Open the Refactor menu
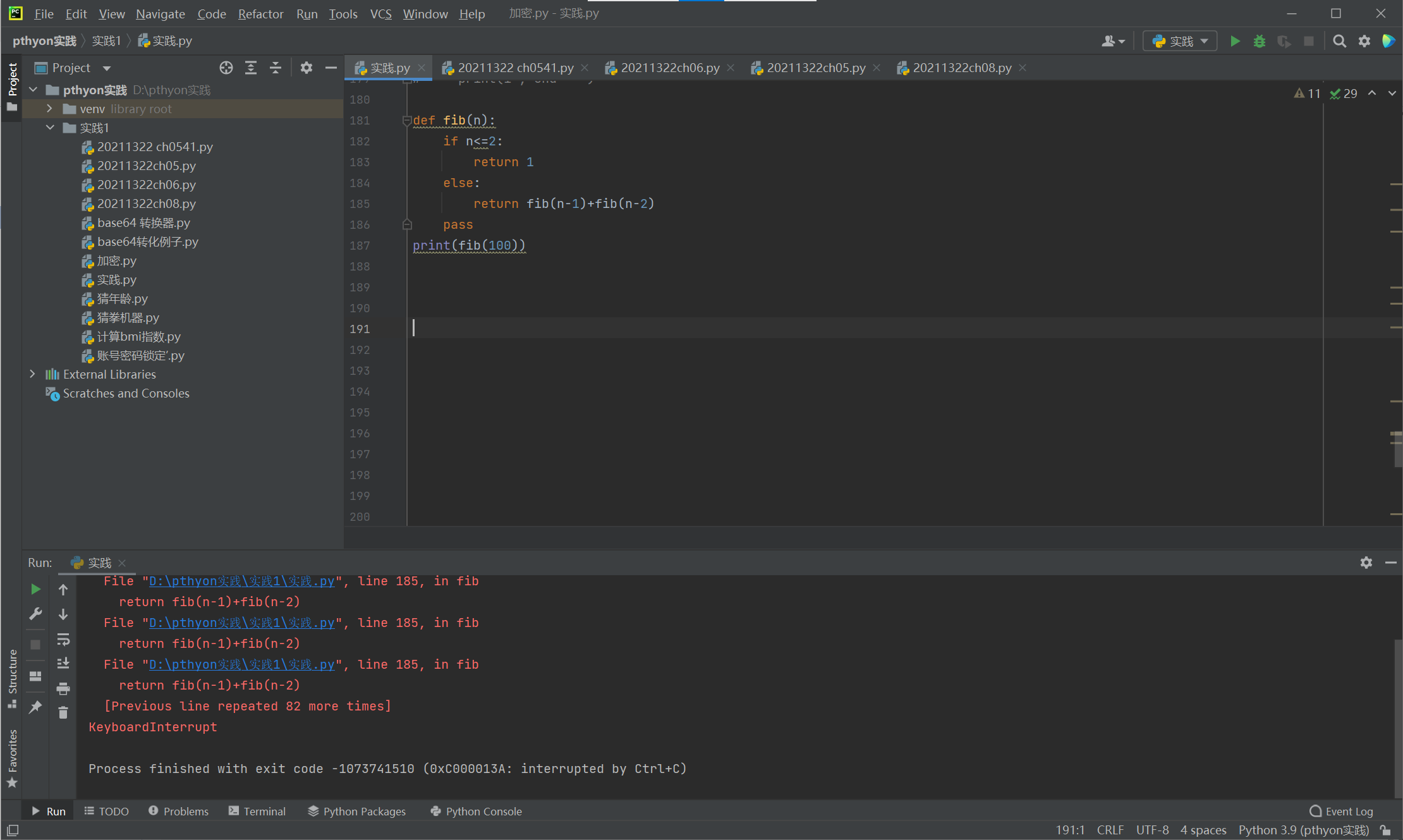The image size is (1403, 840). (260, 13)
